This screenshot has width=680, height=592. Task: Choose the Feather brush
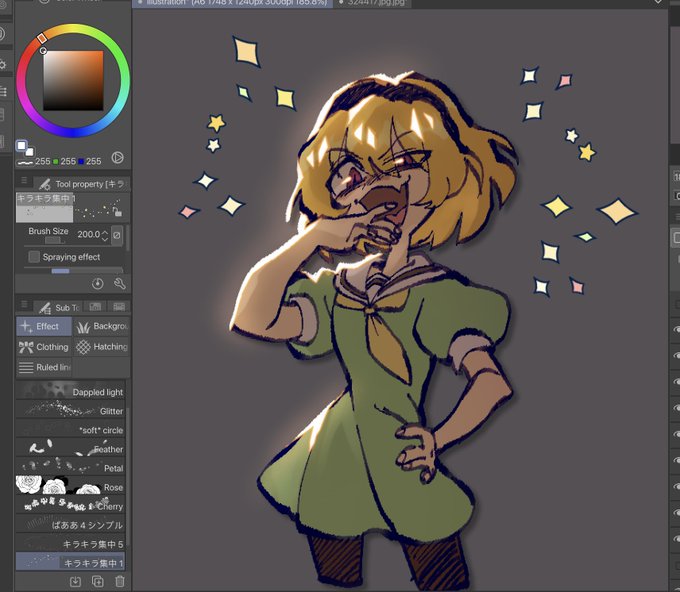[71, 448]
